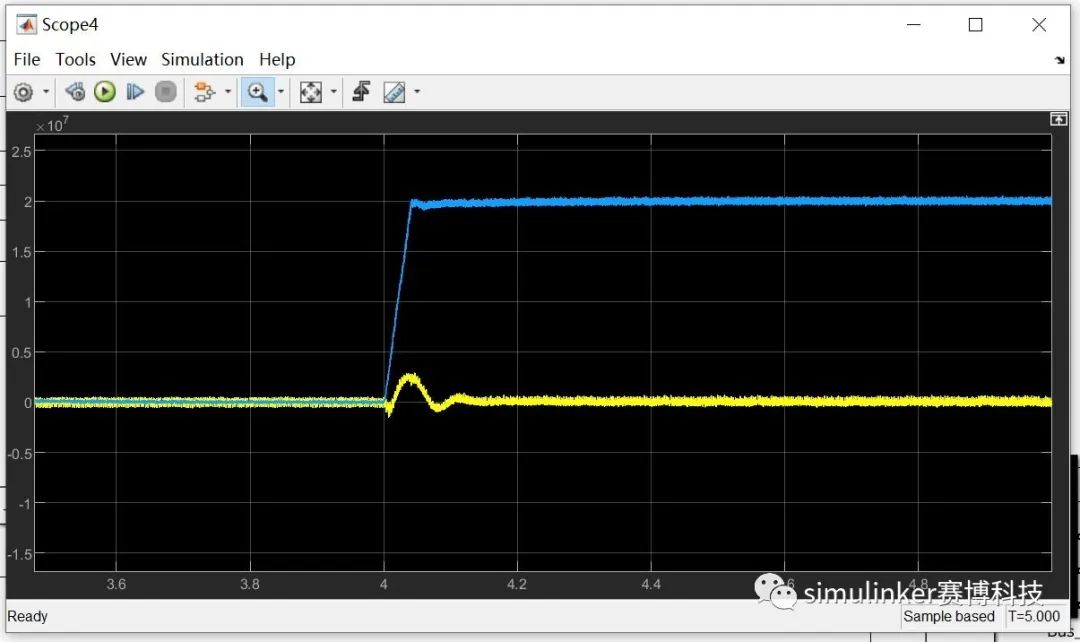Click the x-axis label 4.2
Image resolution: width=1080 pixels, height=642 pixels.
point(517,584)
